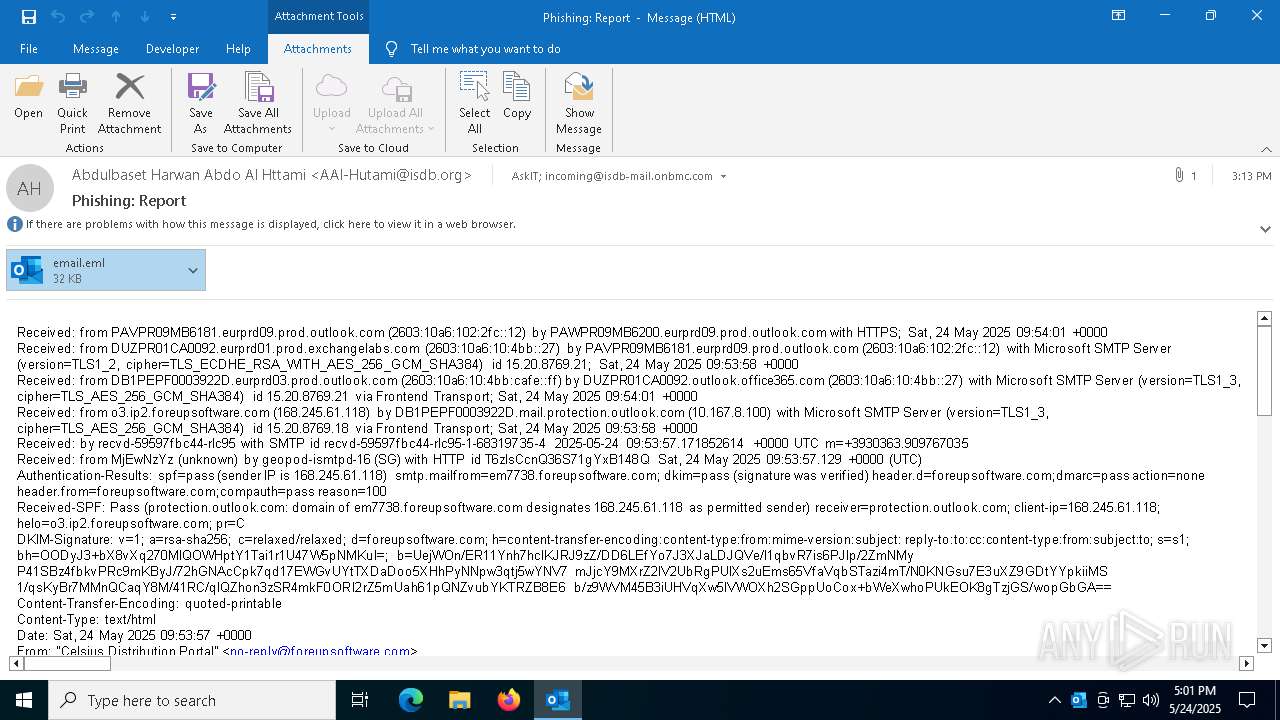Open the attachment with the Open icon
Image resolution: width=1280 pixels, height=720 pixels.
tap(29, 97)
